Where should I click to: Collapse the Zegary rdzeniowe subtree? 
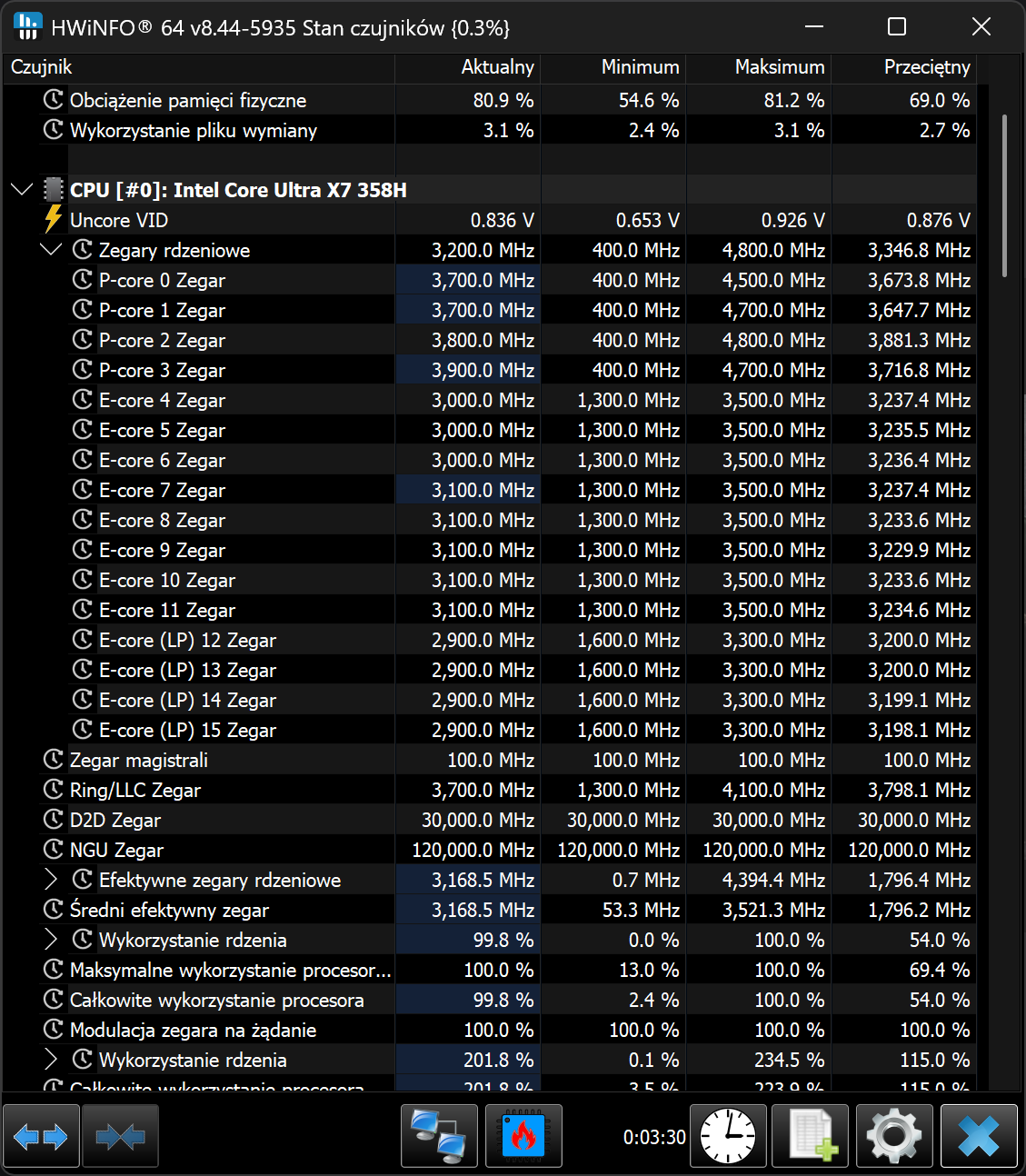coord(51,250)
